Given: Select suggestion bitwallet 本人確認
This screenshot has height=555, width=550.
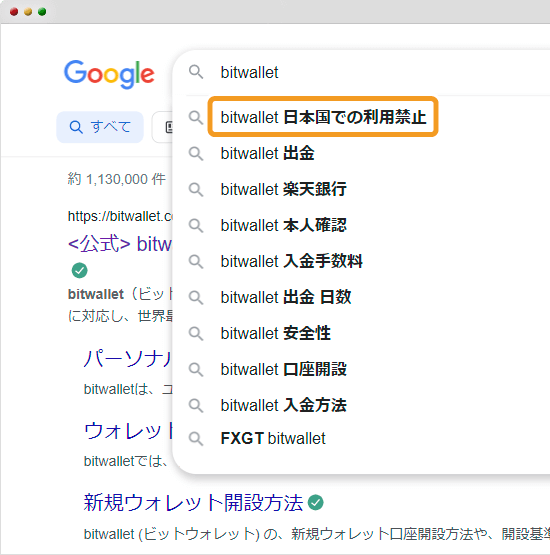Looking at the screenshot, I should (x=283, y=225).
